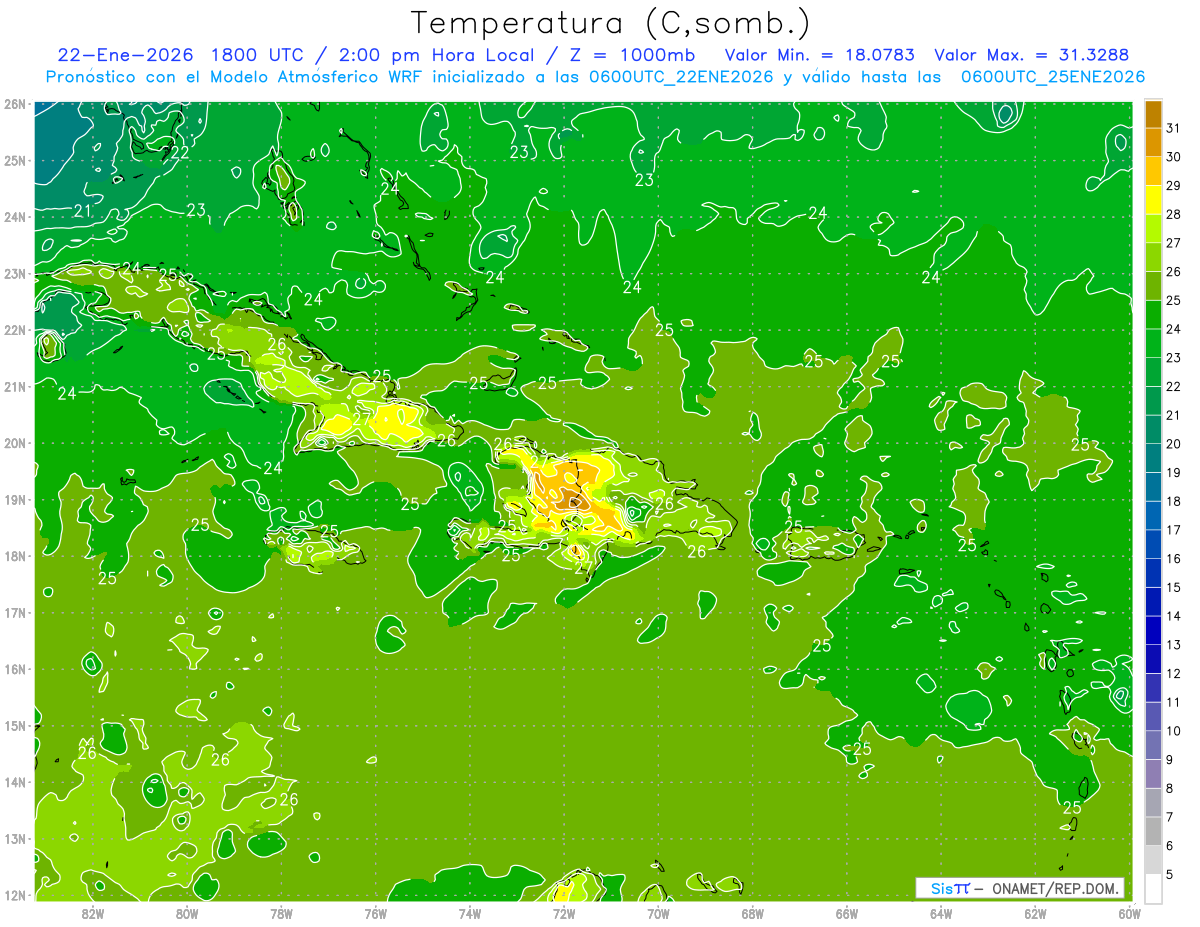Select the '22-Ene-2026' date text

pyautogui.click(x=125, y=55)
